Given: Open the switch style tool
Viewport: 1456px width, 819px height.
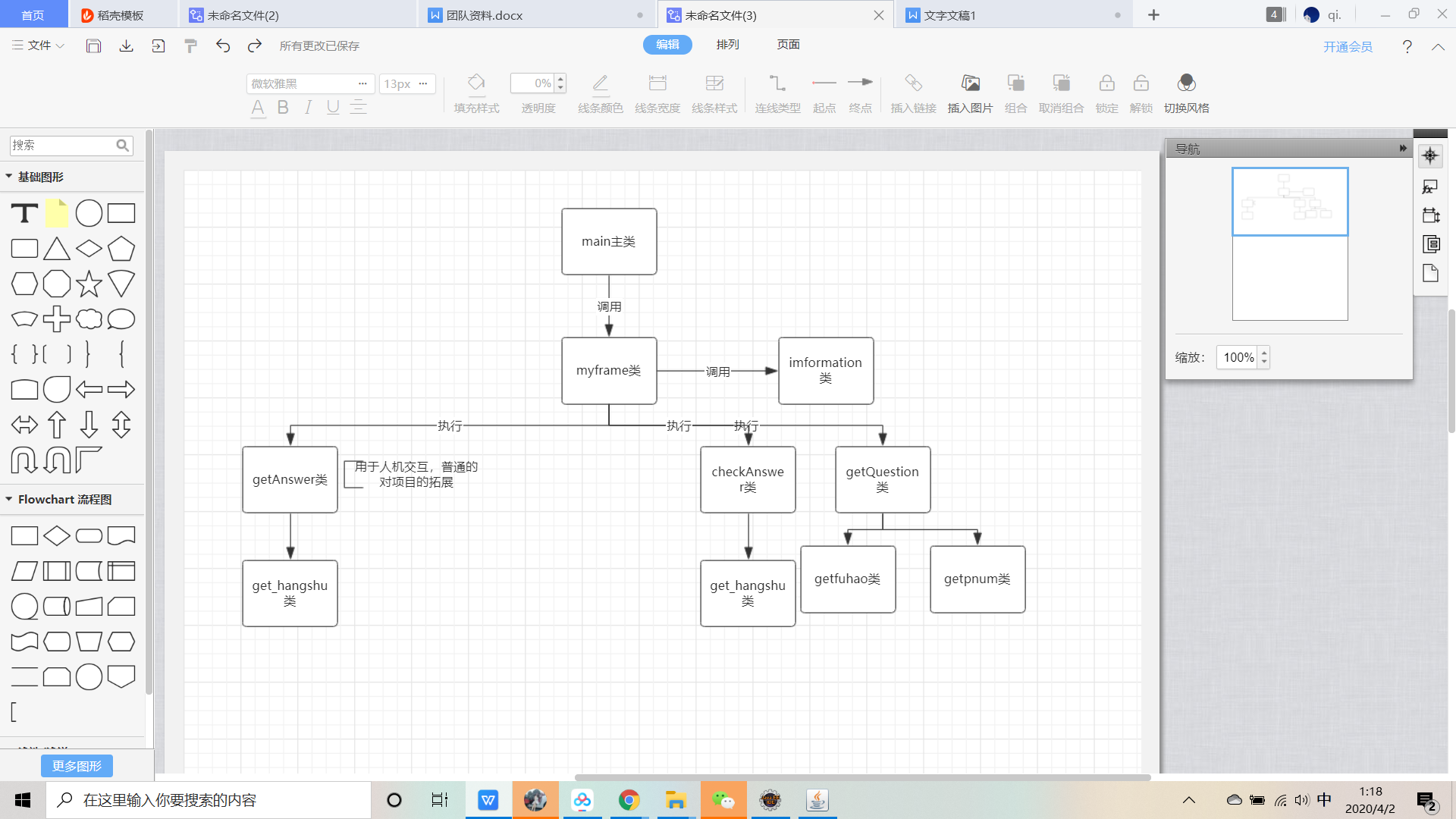Looking at the screenshot, I should (1186, 83).
